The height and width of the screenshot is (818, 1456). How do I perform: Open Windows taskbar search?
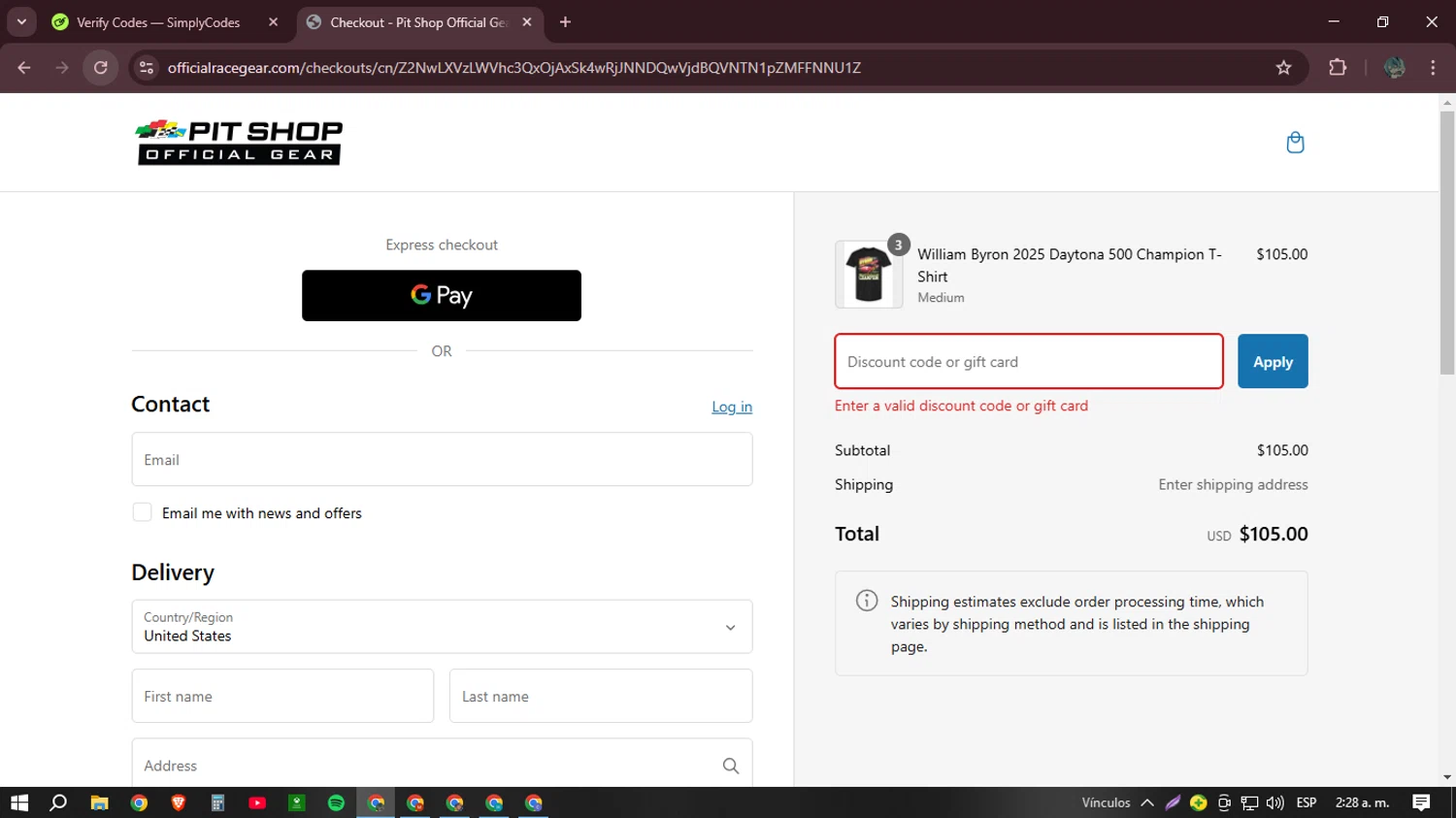pyautogui.click(x=58, y=802)
